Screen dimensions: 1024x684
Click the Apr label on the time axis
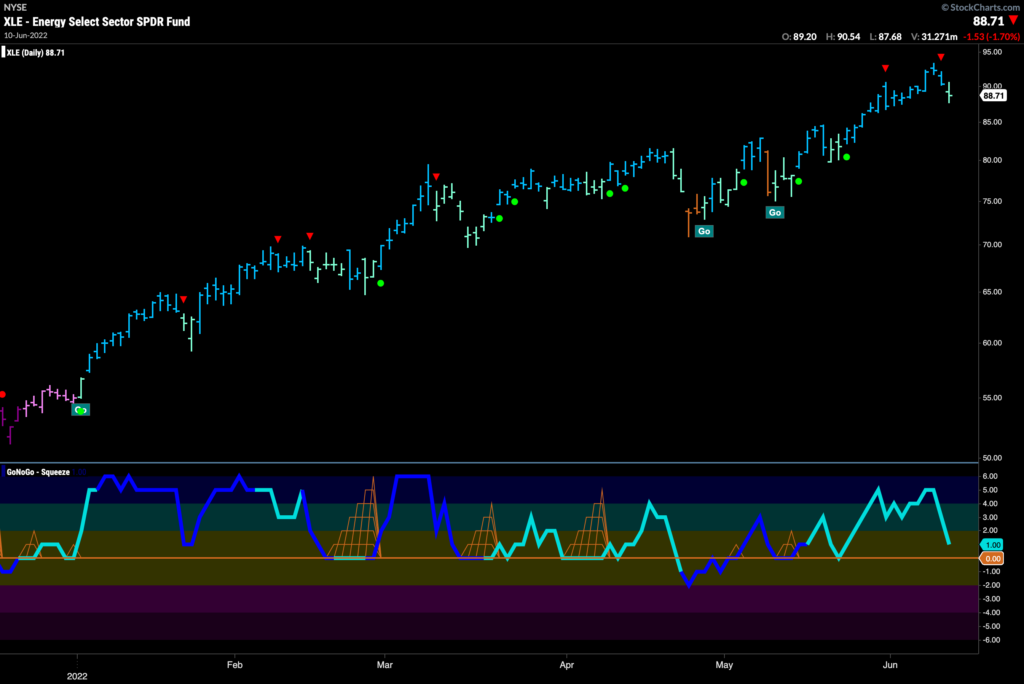pyautogui.click(x=566, y=665)
